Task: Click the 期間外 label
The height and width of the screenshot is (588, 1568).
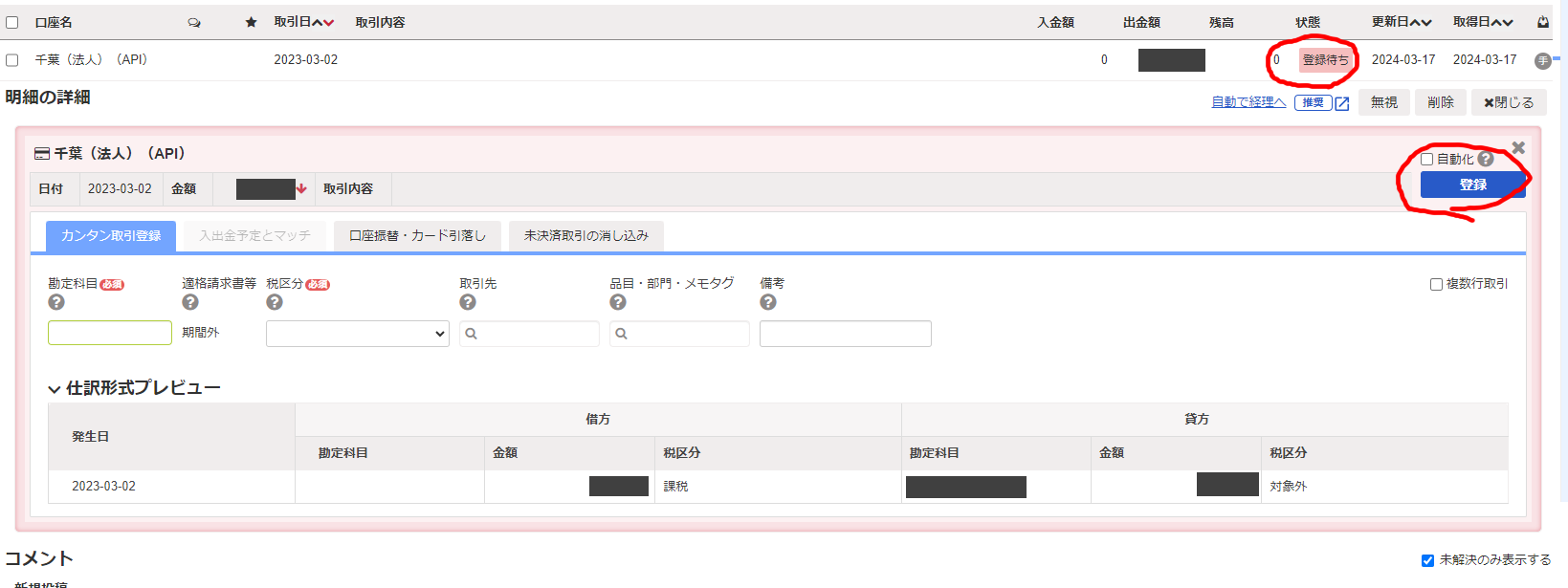Action: click(201, 333)
